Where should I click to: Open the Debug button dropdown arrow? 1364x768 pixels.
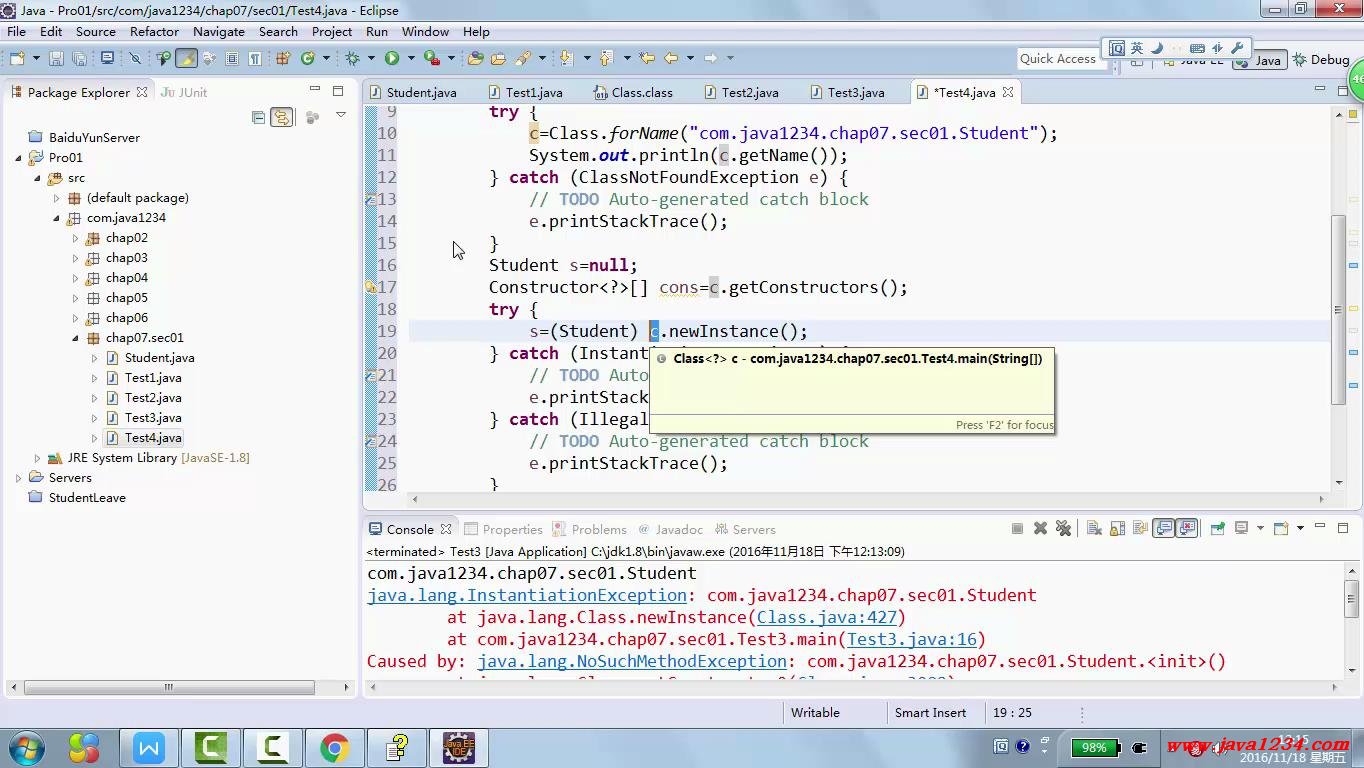[x=370, y=58]
